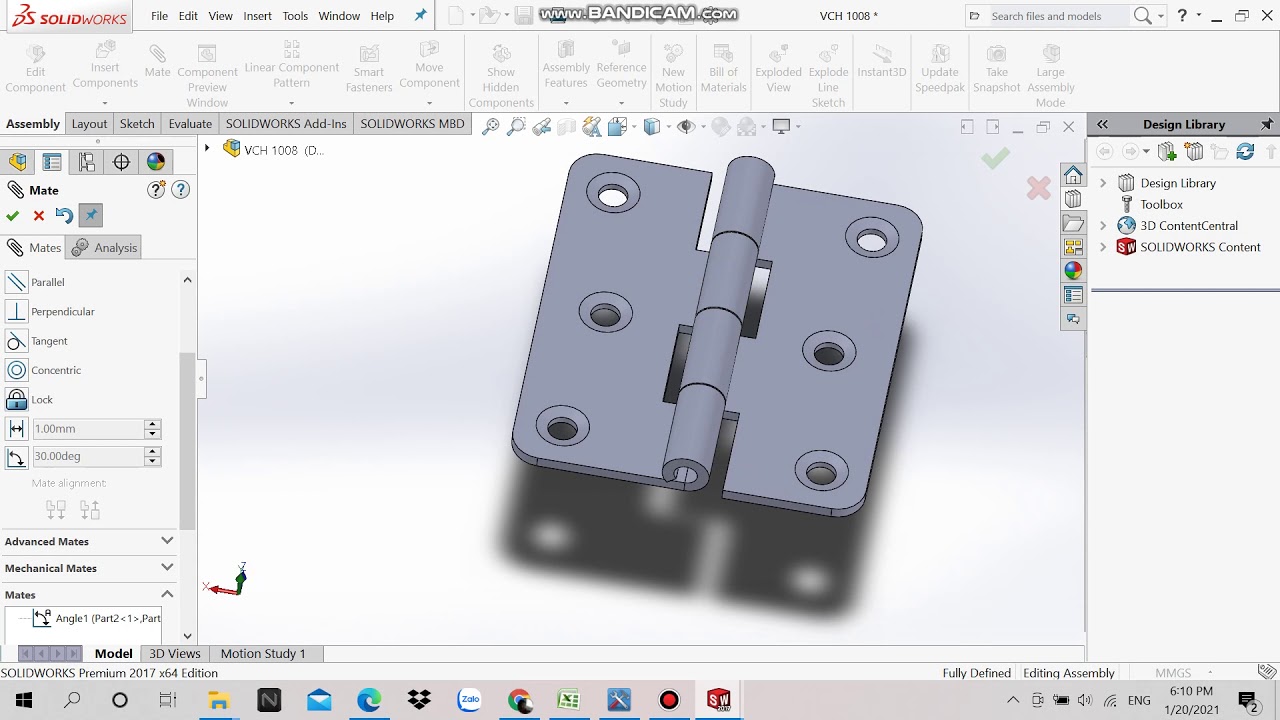Undo the last mate with undo arrow

click(x=64, y=216)
